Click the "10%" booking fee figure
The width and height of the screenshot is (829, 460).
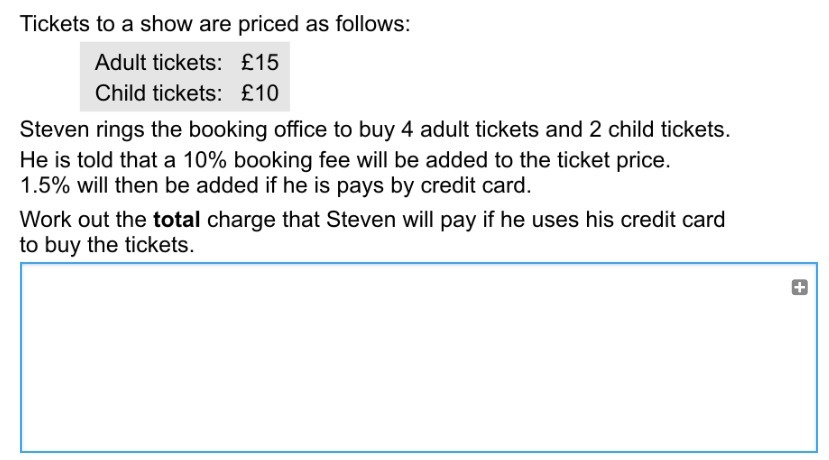[x=205, y=160]
